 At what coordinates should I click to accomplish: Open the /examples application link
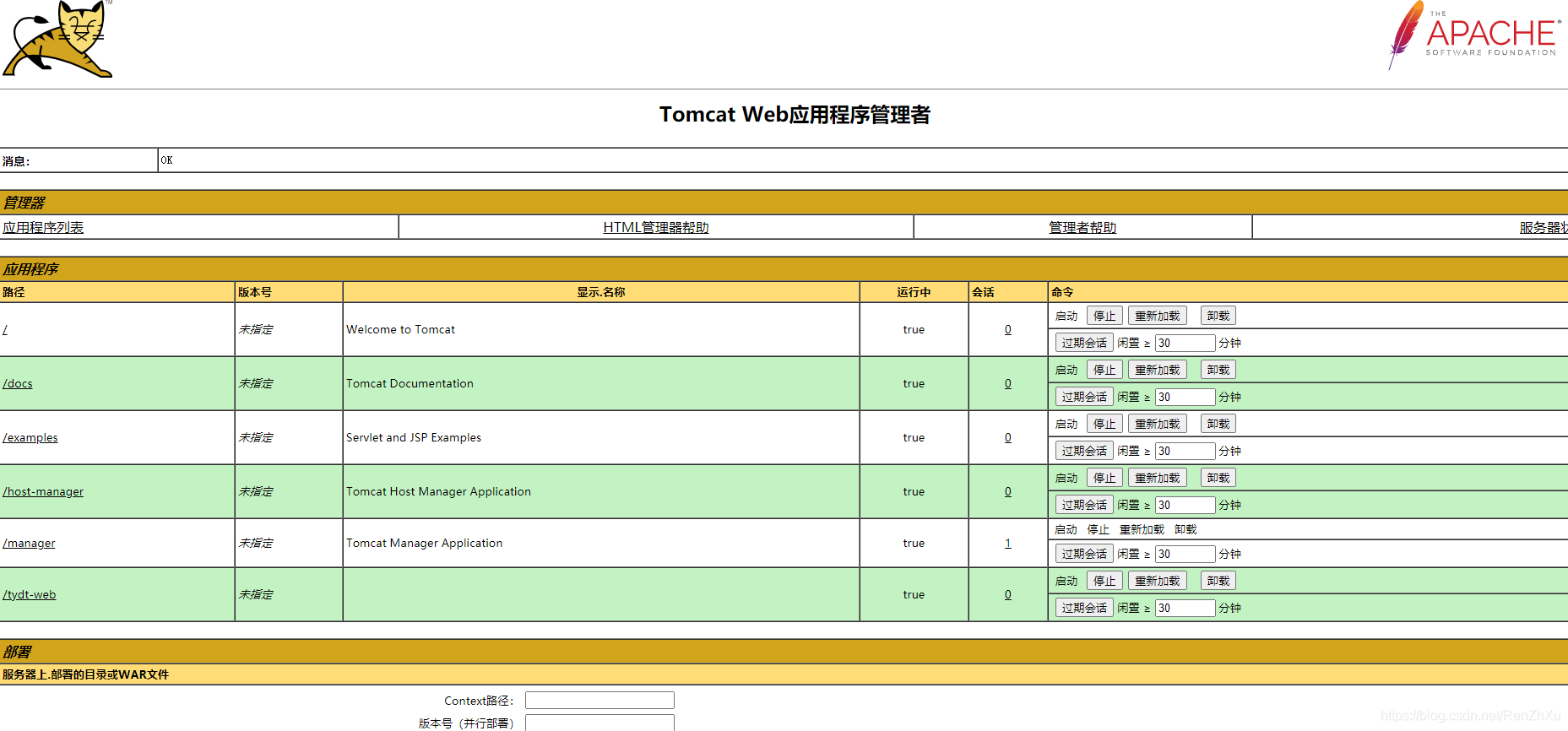point(30,437)
